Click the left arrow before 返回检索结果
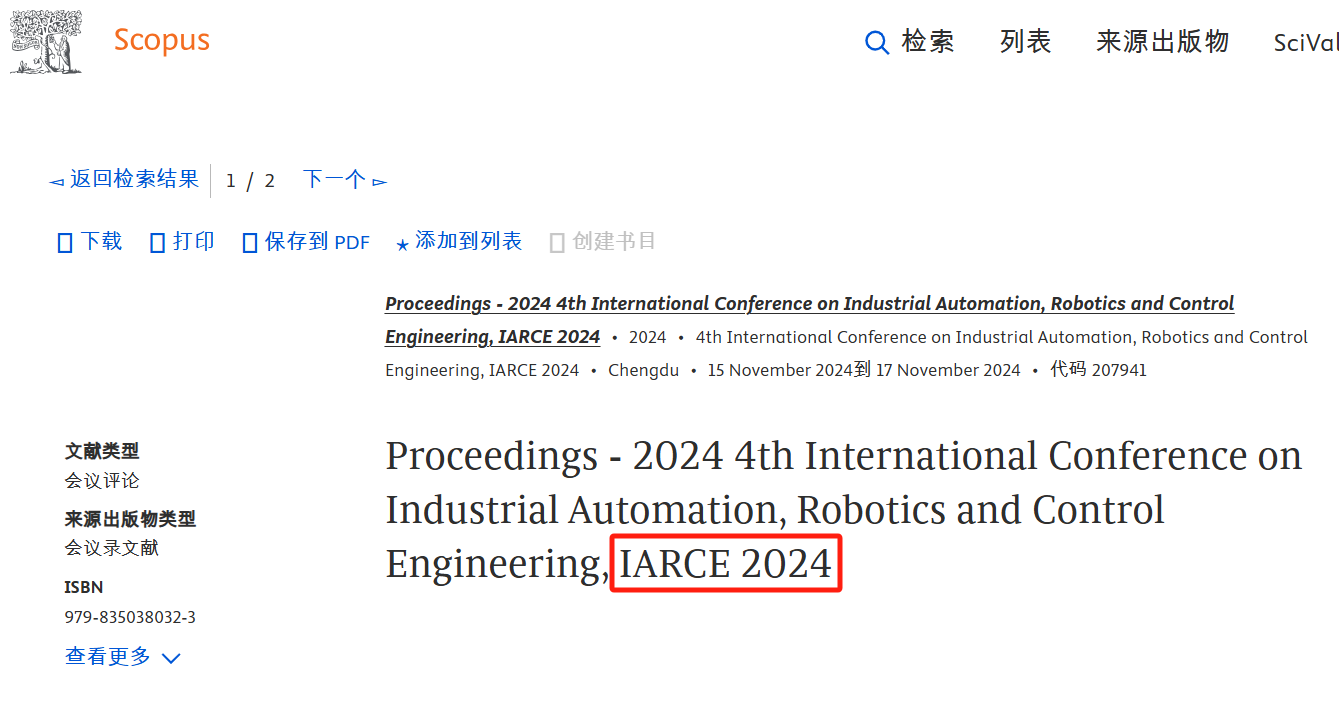The width and height of the screenshot is (1339, 705). coord(56,181)
